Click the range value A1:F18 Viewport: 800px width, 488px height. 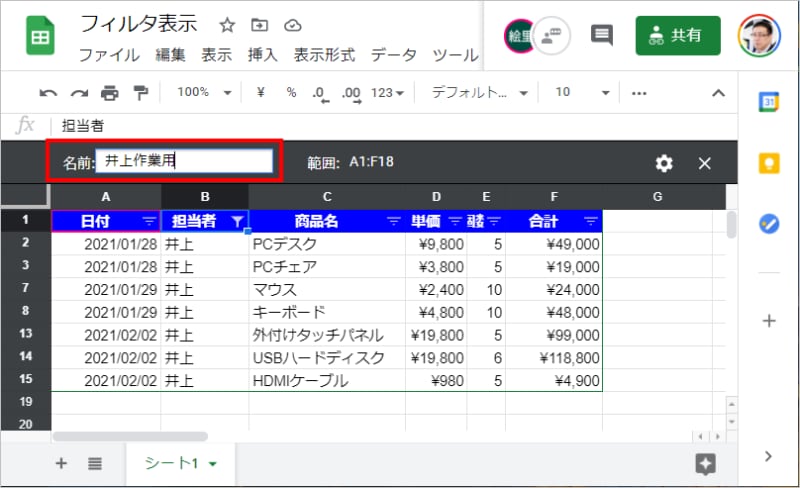coord(371,162)
